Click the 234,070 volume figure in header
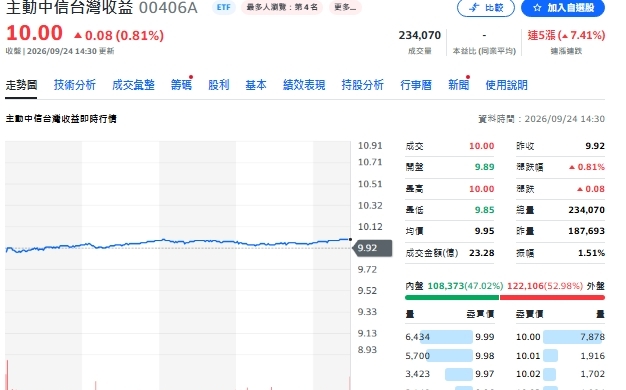Image resolution: width=626 pixels, height=390 pixels. (x=420, y=36)
